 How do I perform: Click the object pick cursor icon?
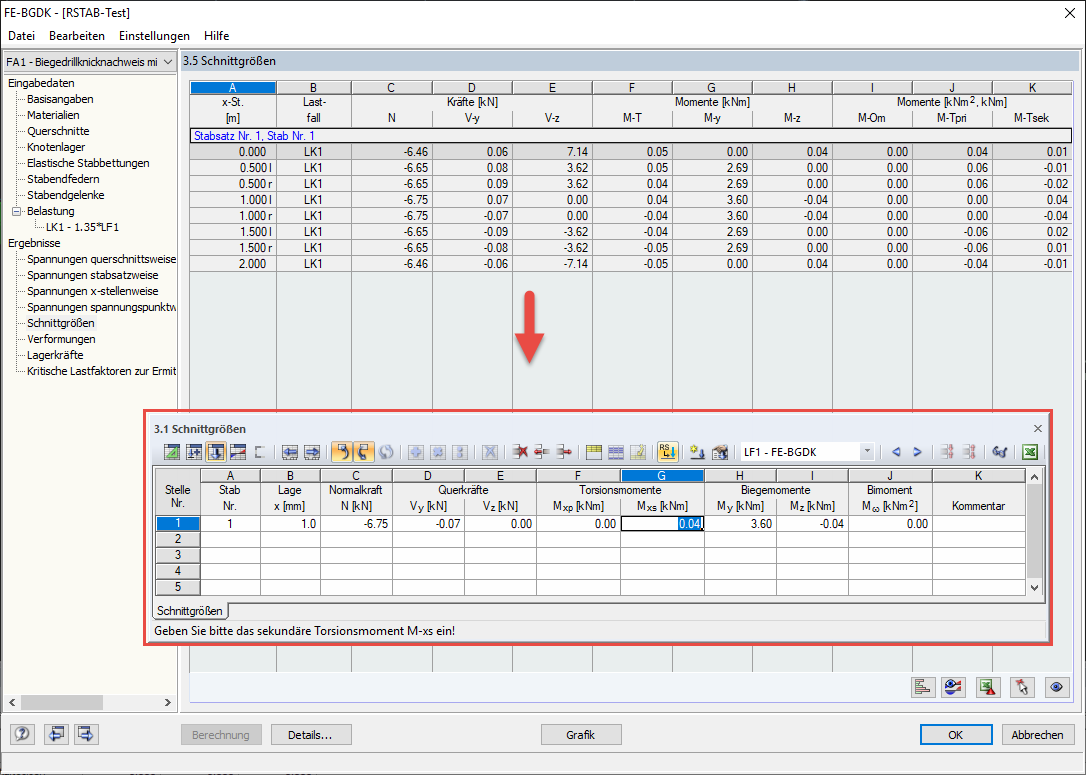1021,687
